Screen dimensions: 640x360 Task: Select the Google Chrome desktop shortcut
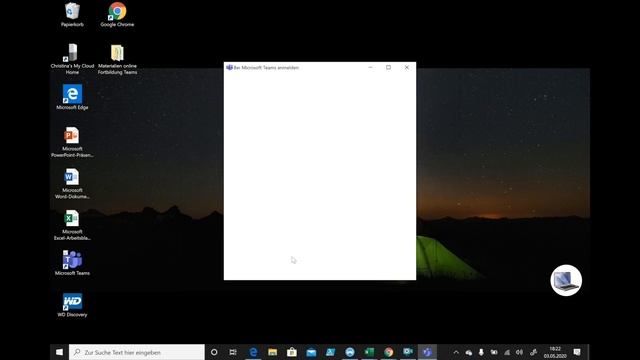[117, 14]
